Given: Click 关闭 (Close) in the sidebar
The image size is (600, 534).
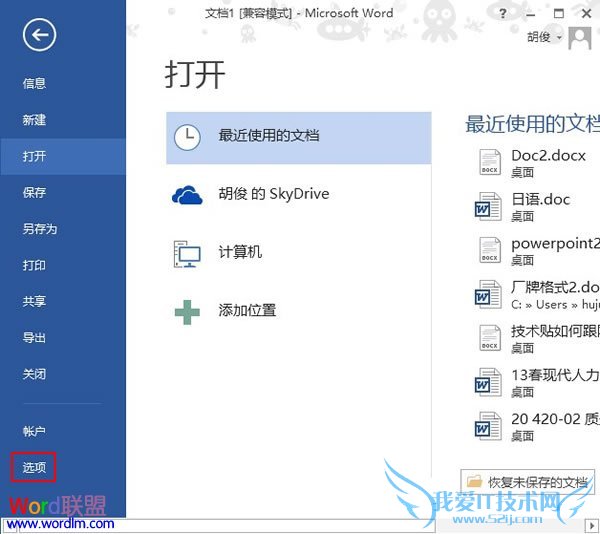Looking at the screenshot, I should (x=34, y=374).
